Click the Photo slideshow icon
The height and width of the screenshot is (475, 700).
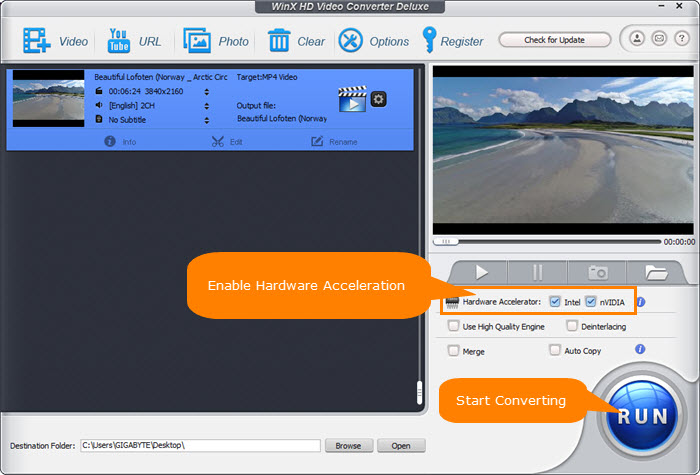197,41
